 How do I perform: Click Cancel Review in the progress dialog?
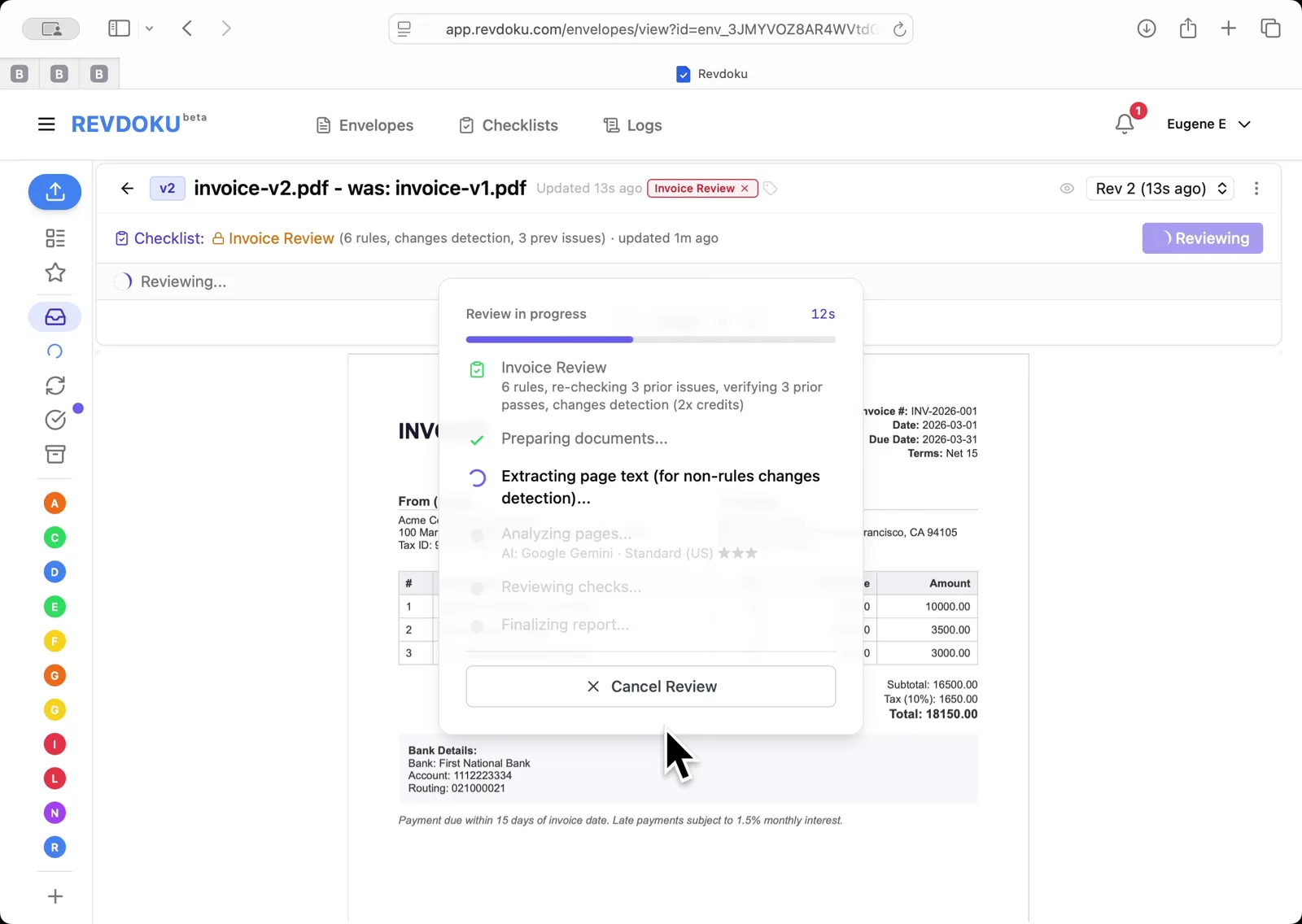[650, 686]
